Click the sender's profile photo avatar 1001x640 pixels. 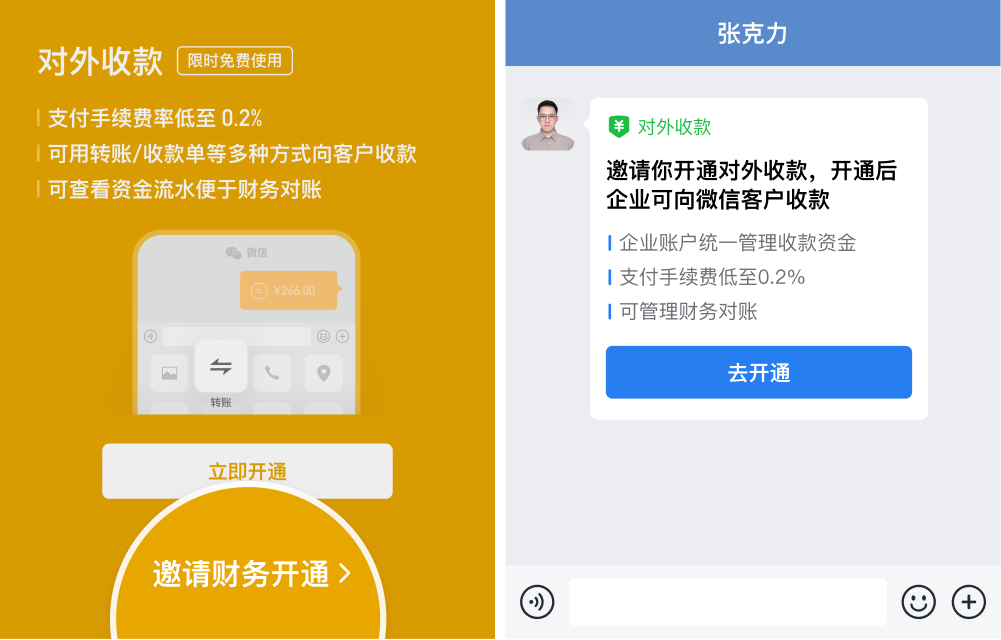coord(548,124)
